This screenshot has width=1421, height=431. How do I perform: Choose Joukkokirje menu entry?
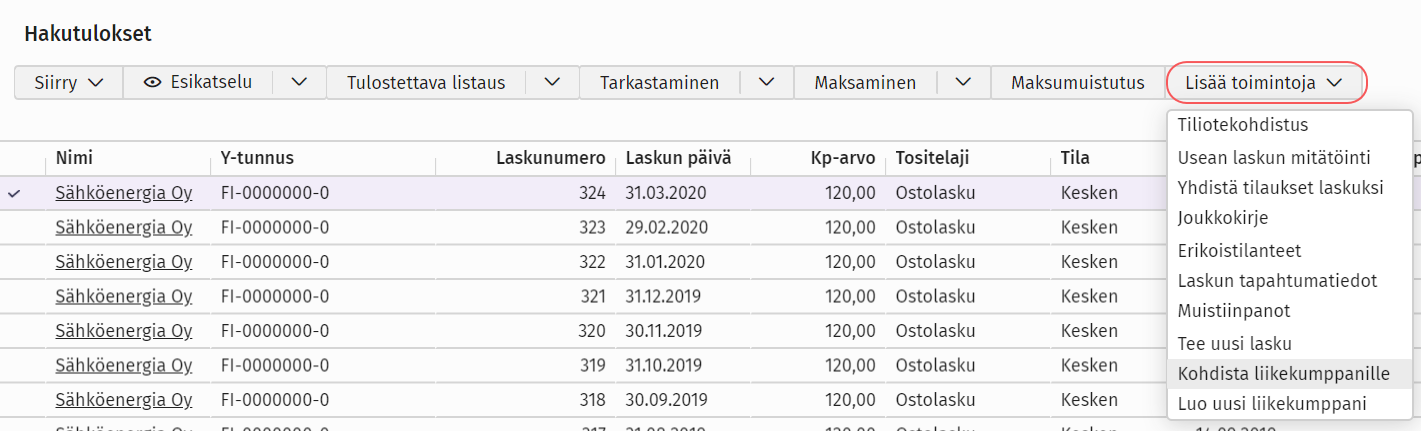point(1289,217)
